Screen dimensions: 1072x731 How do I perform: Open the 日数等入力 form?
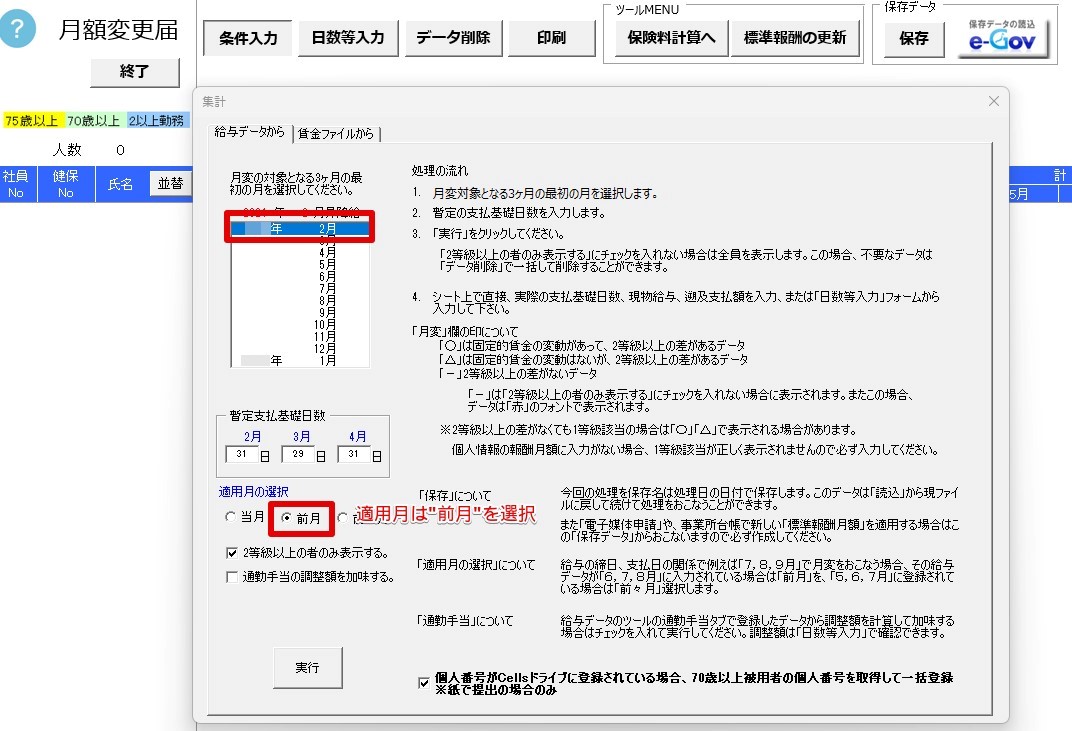[348, 38]
